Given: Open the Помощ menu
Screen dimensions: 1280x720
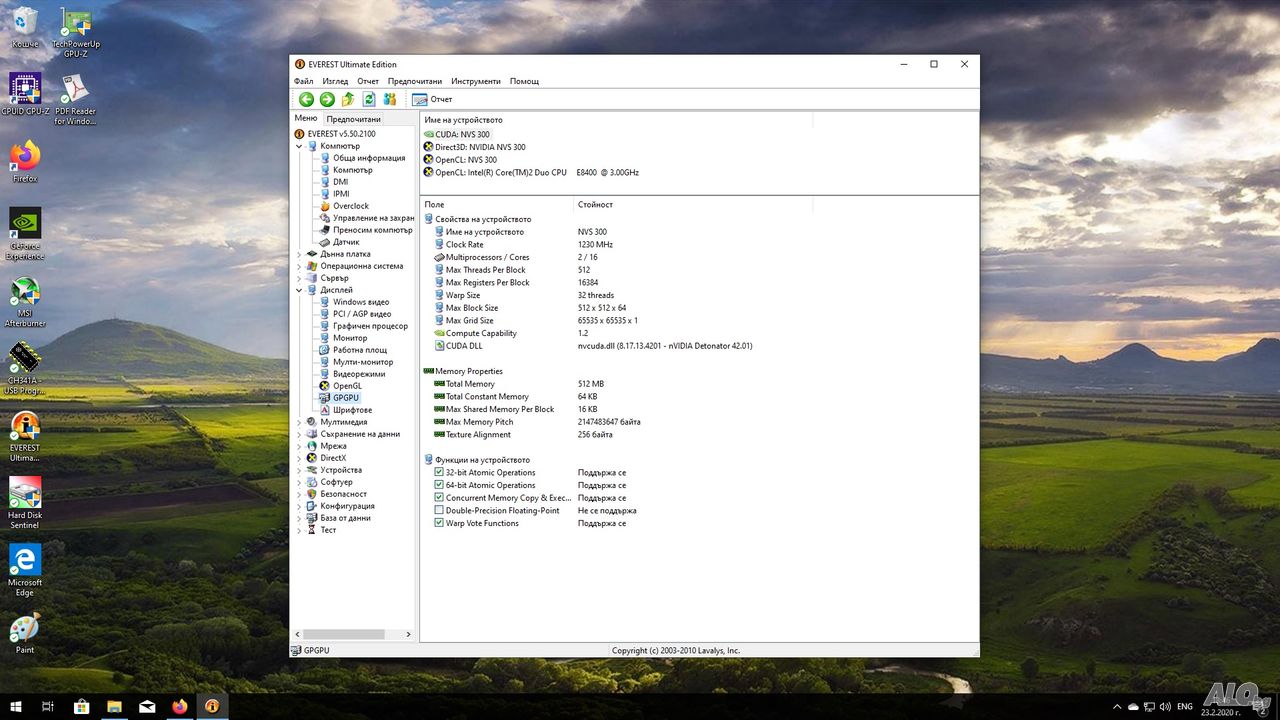Looking at the screenshot, I should (524, 81).
